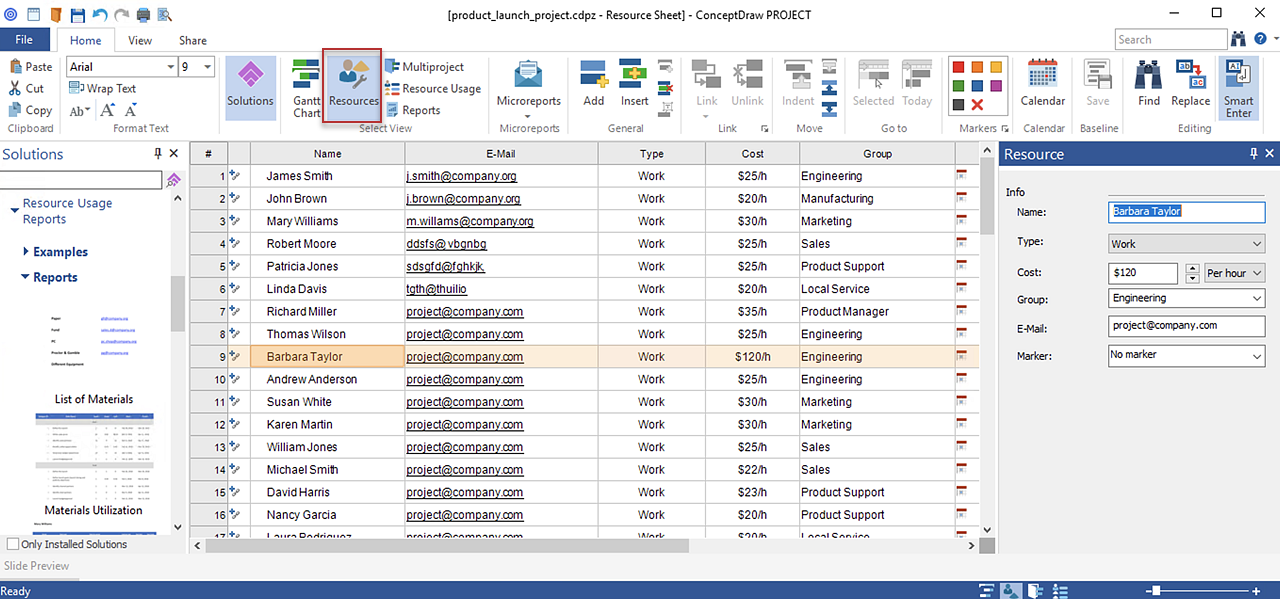1280x599 pixels.
Task: Toggle the Solutions panel button
Action: 250,86
